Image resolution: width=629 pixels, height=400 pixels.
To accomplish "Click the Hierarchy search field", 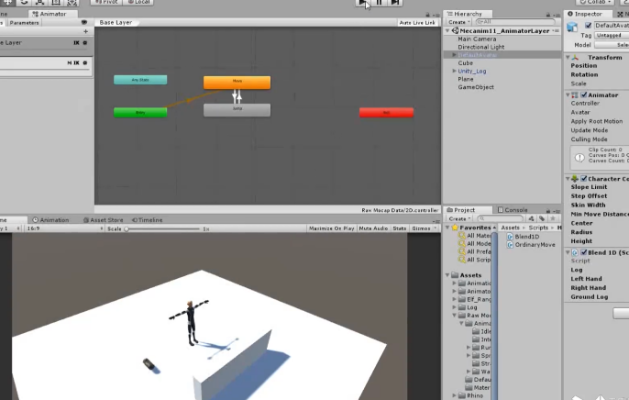I will [515, 22].
